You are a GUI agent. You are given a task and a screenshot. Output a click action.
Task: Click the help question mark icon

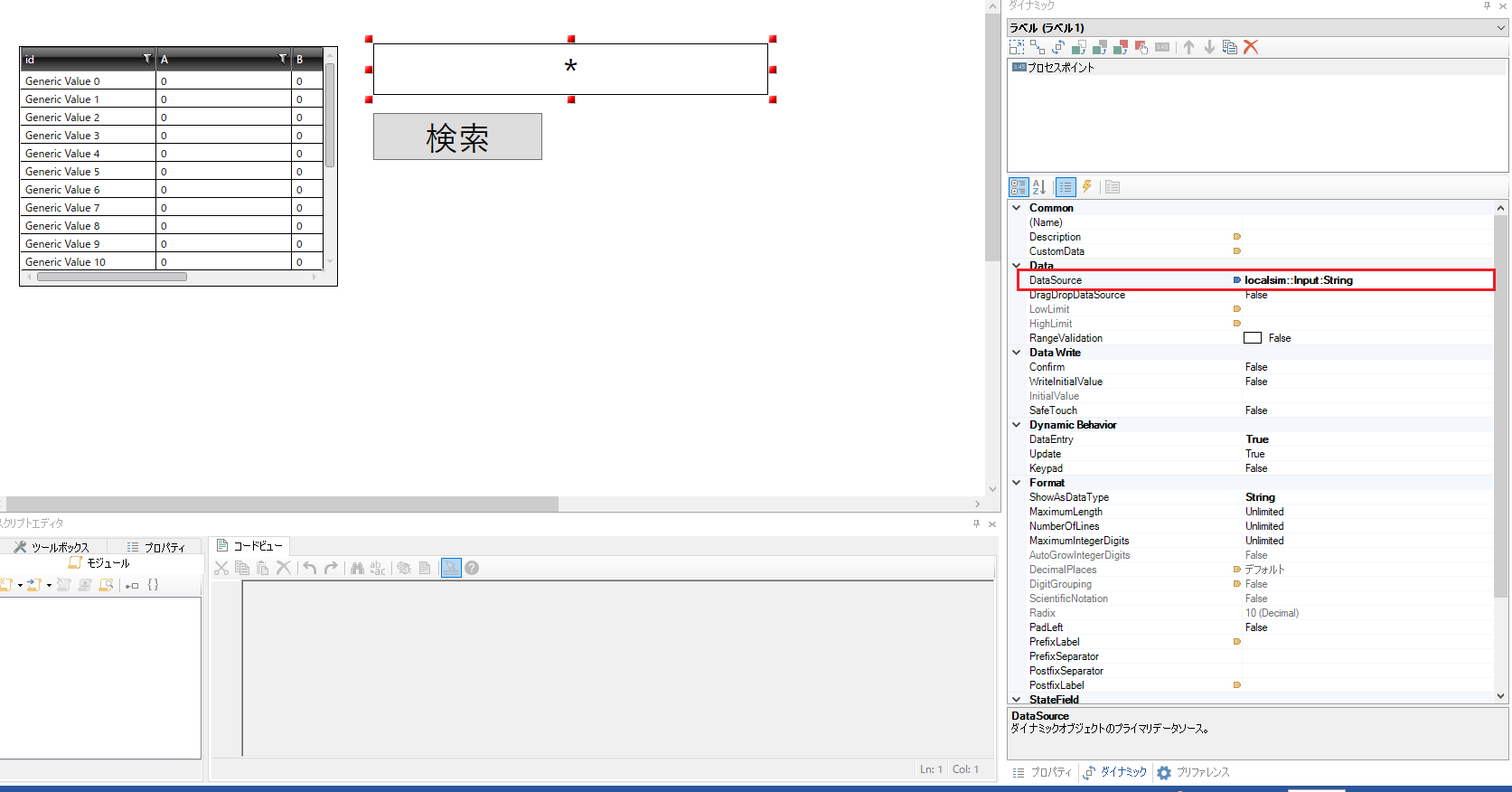click(472, 568)
